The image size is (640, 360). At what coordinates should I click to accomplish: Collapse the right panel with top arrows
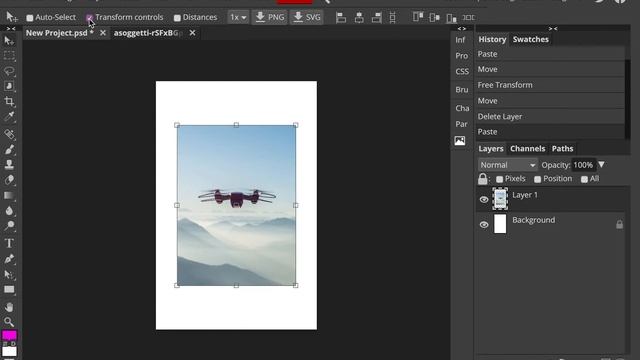553,29
